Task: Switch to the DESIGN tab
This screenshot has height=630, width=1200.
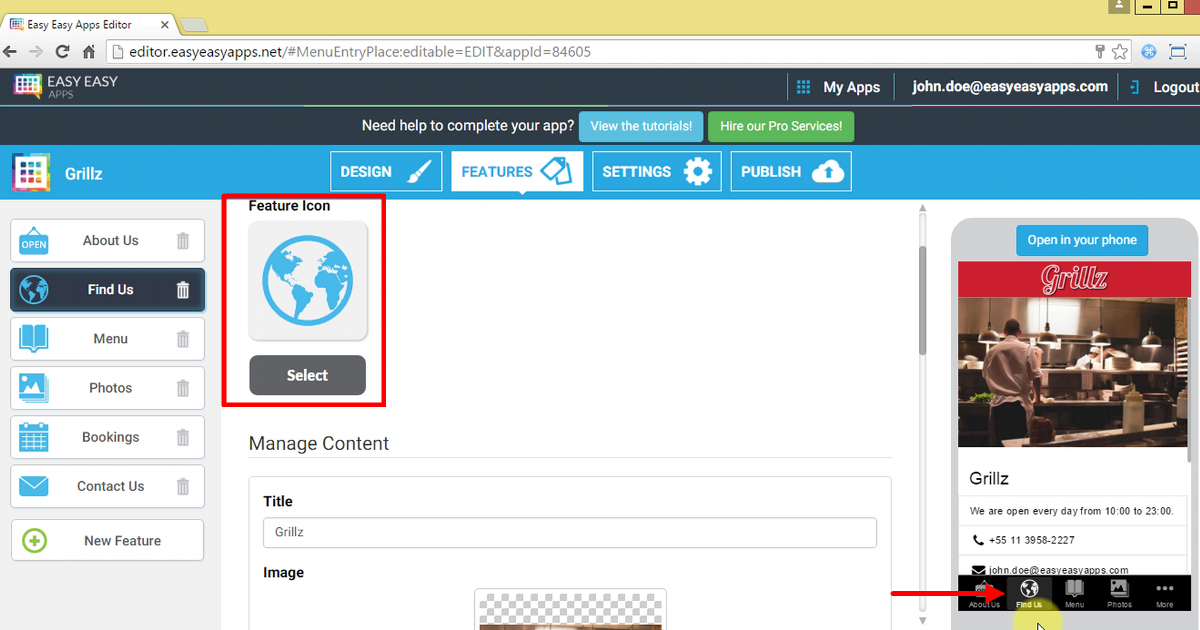Action: [x=385, y=170]
